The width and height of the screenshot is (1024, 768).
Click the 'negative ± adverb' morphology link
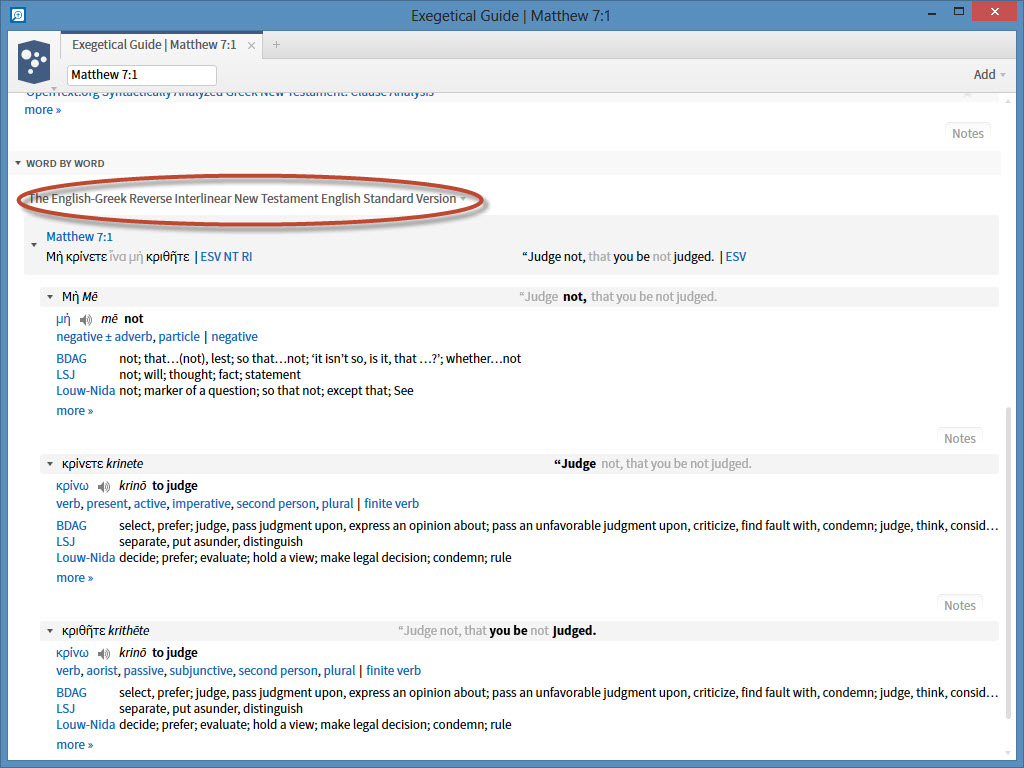click(104, 336)
